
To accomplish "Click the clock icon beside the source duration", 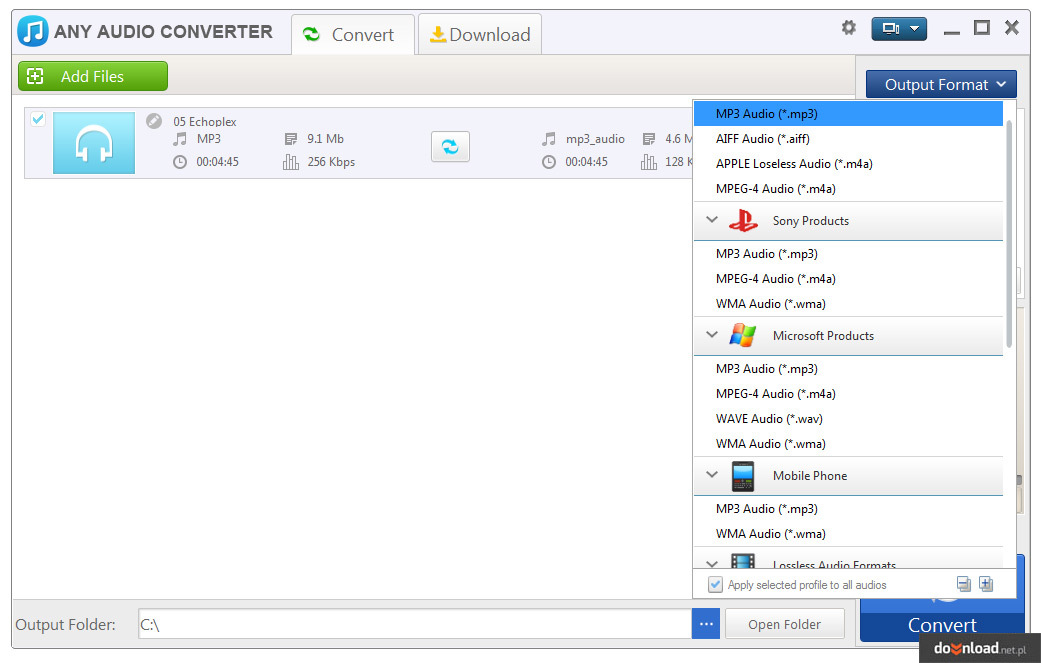I will pos(180,162).
